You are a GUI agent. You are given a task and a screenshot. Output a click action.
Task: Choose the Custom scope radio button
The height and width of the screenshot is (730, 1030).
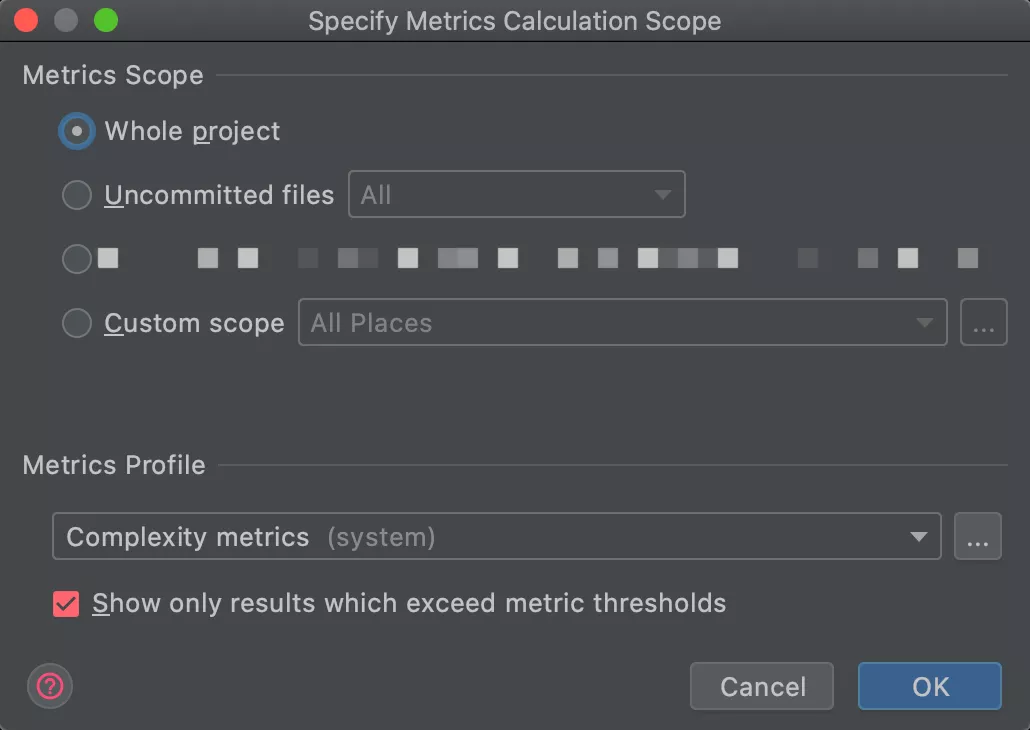coord(77,323)
